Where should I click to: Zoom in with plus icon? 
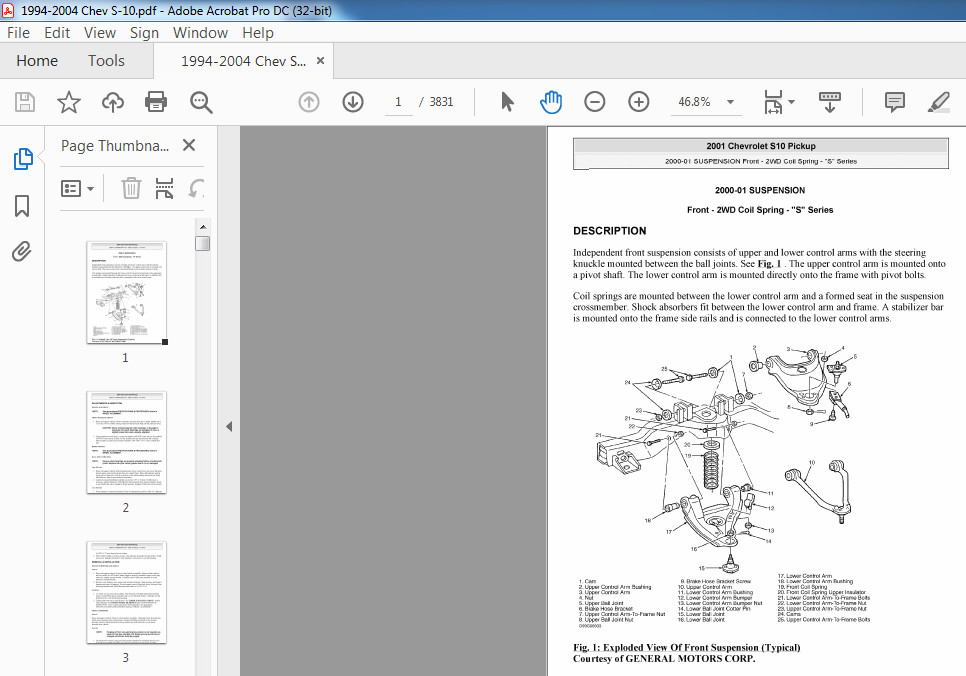click(639, 102)
